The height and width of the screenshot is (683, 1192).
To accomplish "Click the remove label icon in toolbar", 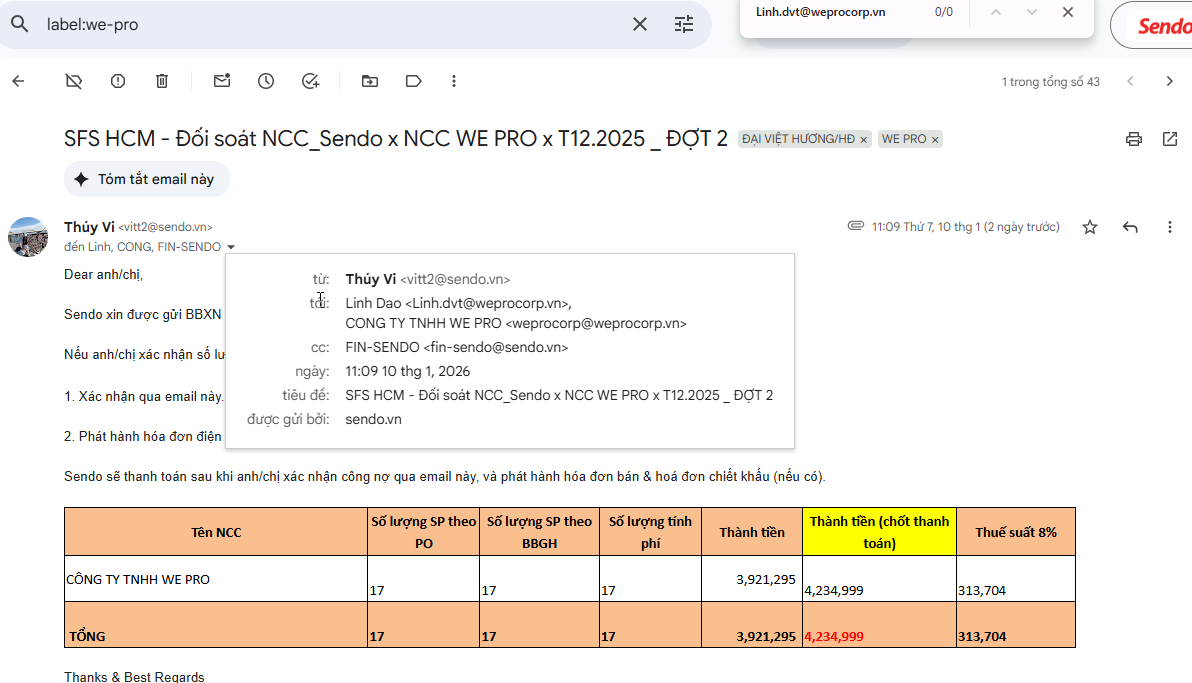I will [x=74, y=81].
